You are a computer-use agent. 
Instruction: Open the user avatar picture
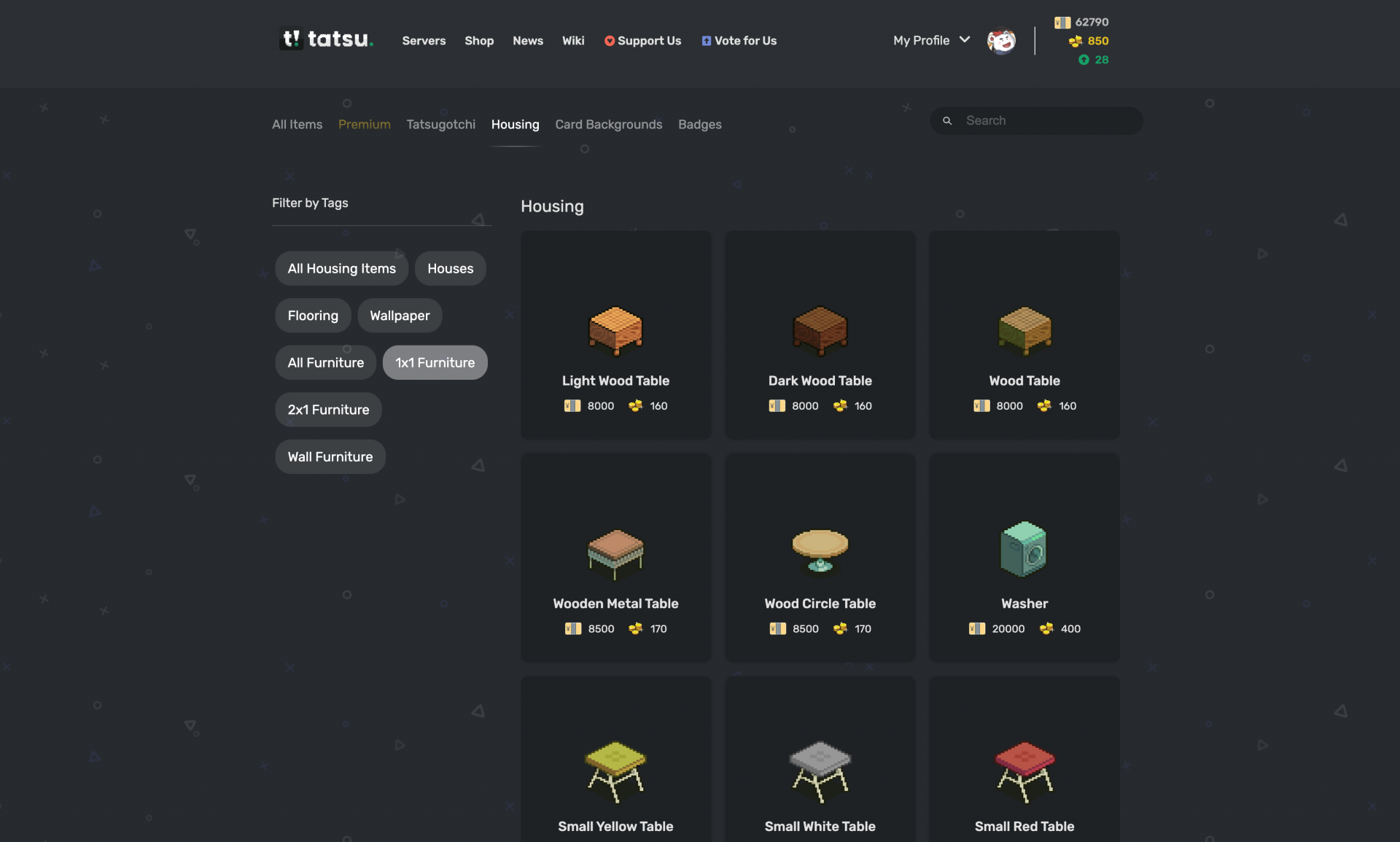coord(1001,41)
